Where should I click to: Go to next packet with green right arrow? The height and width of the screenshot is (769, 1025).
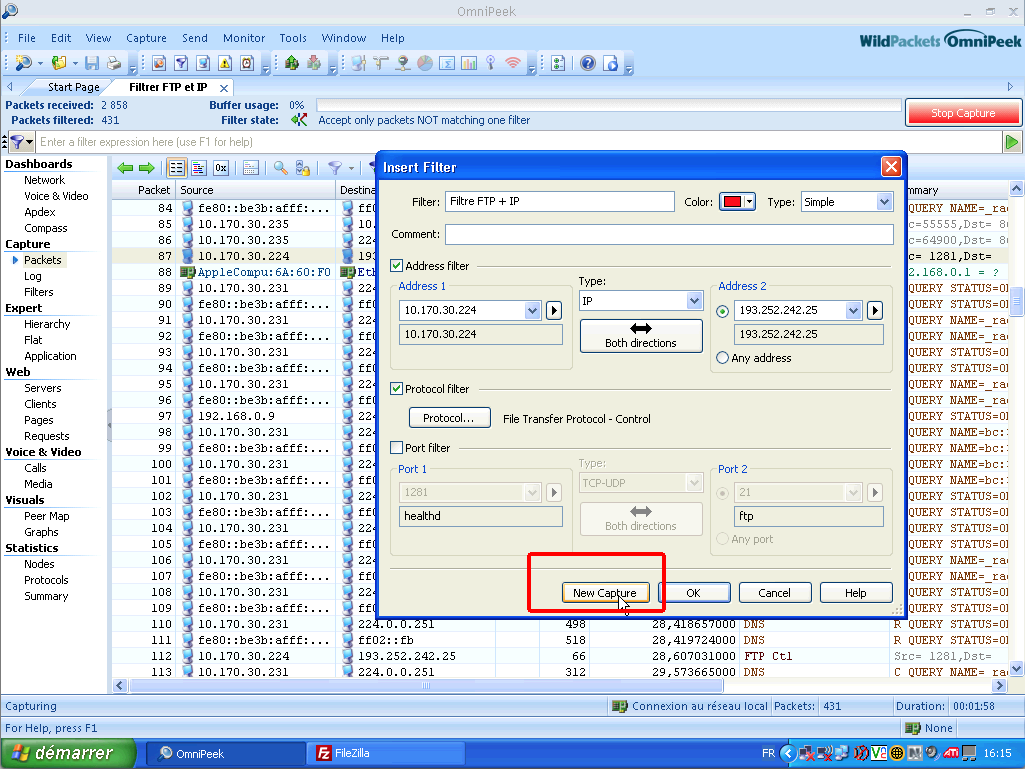(x=146, y=168)
